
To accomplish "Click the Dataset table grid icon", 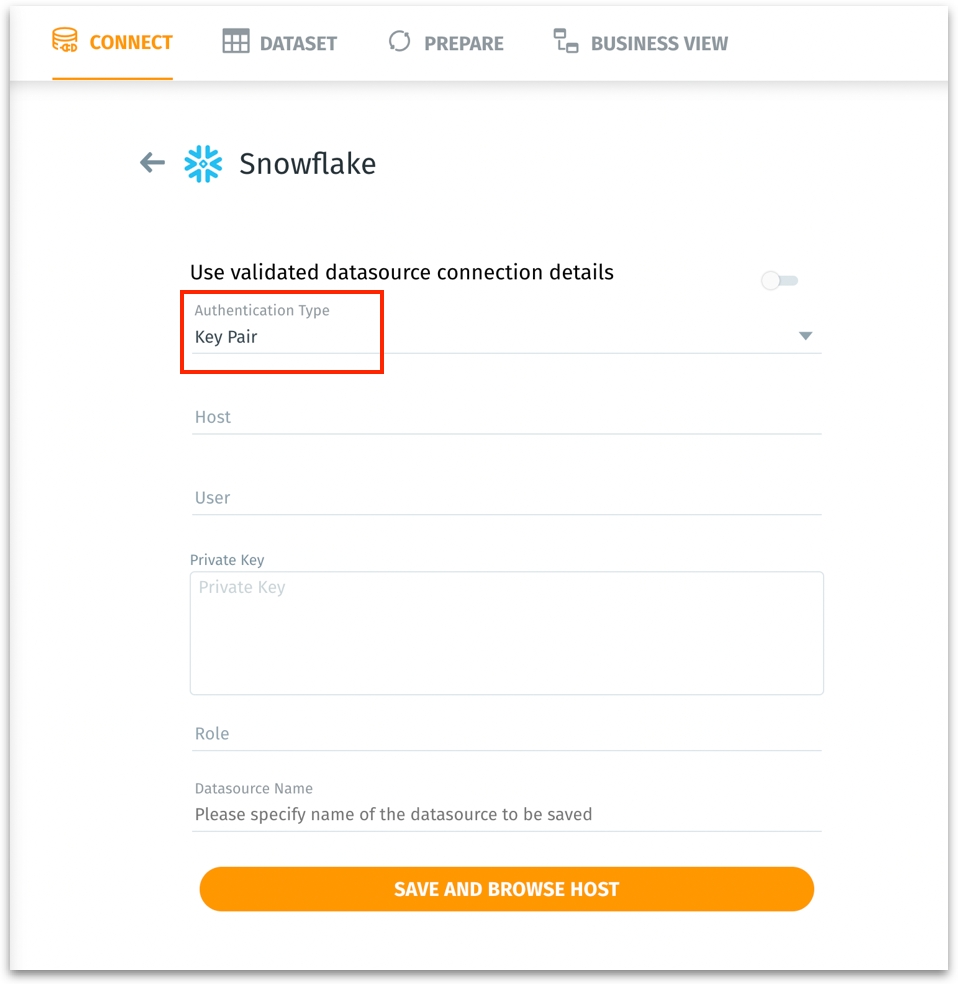I will tap(236, 42).
